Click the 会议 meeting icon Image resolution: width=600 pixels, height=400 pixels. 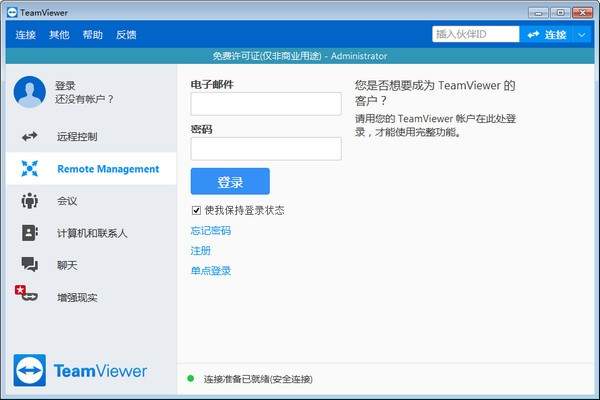click(x=30, y=201)
